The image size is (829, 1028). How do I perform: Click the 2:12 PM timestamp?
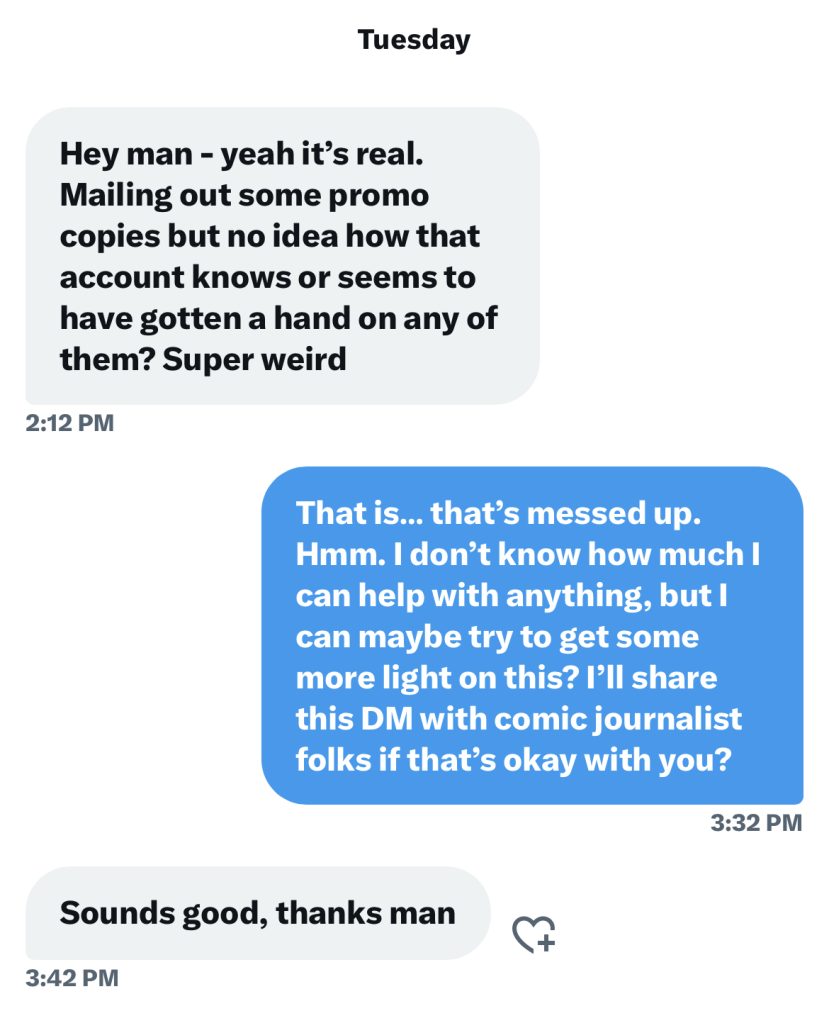click(x=70, y=423)
